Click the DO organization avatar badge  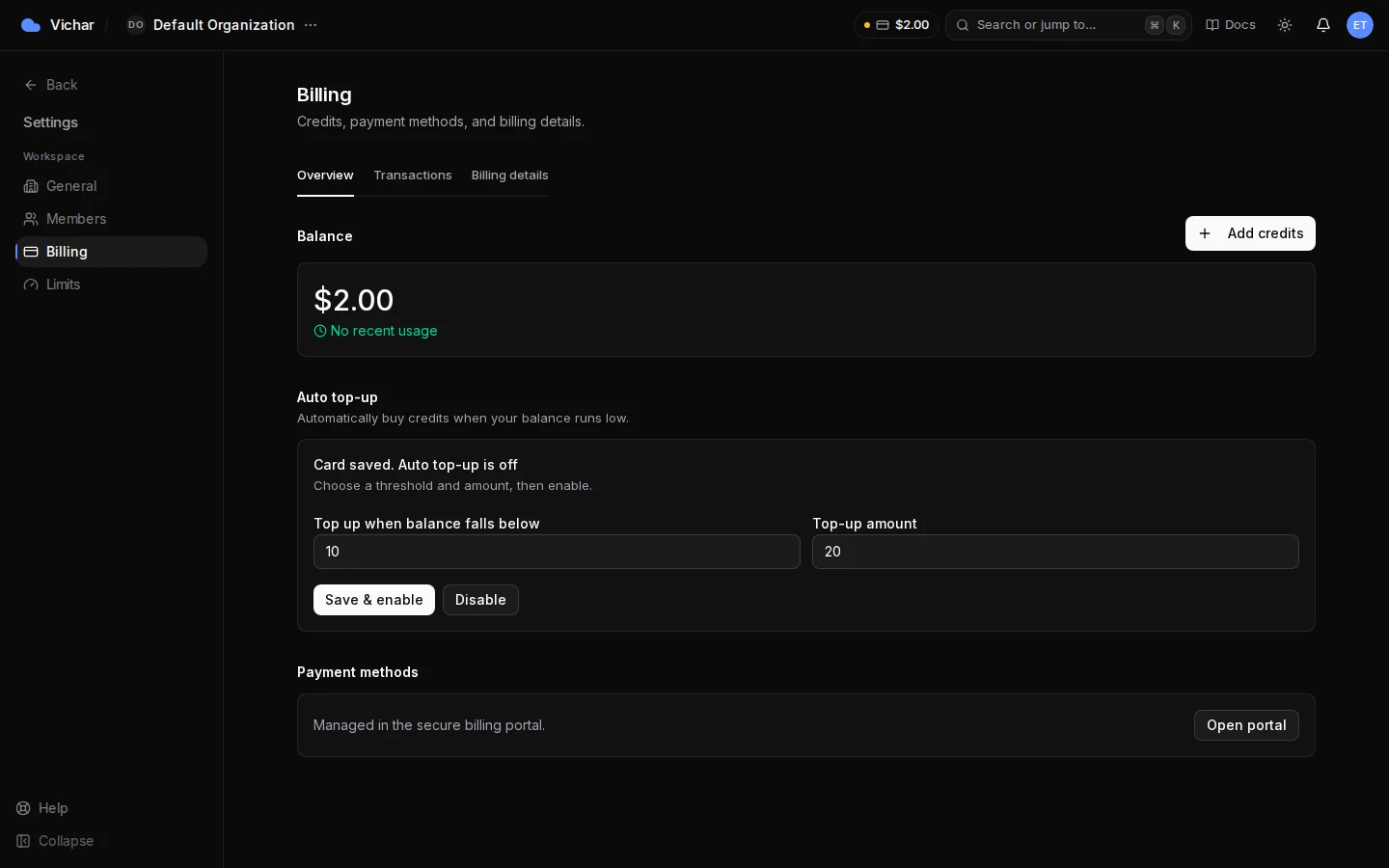[135, 25]
